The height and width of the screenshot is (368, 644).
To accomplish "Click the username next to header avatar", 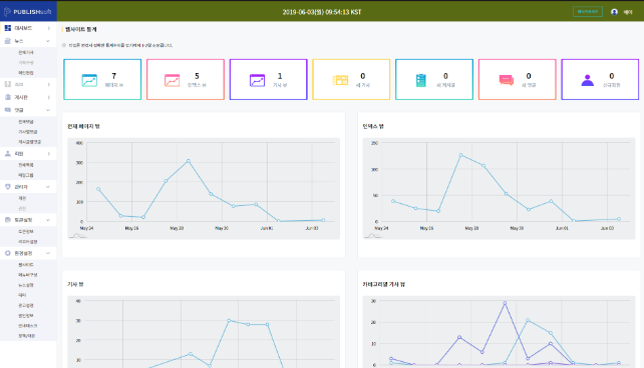I will [628, 12].
